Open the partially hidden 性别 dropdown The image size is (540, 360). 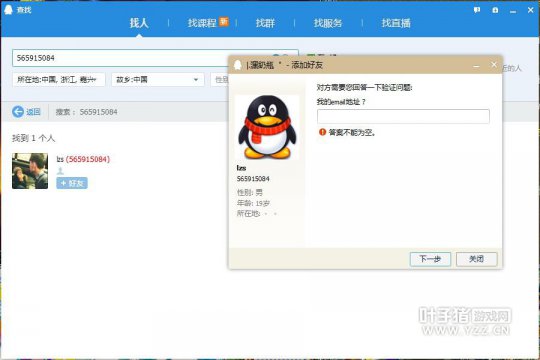pos(220,80)
